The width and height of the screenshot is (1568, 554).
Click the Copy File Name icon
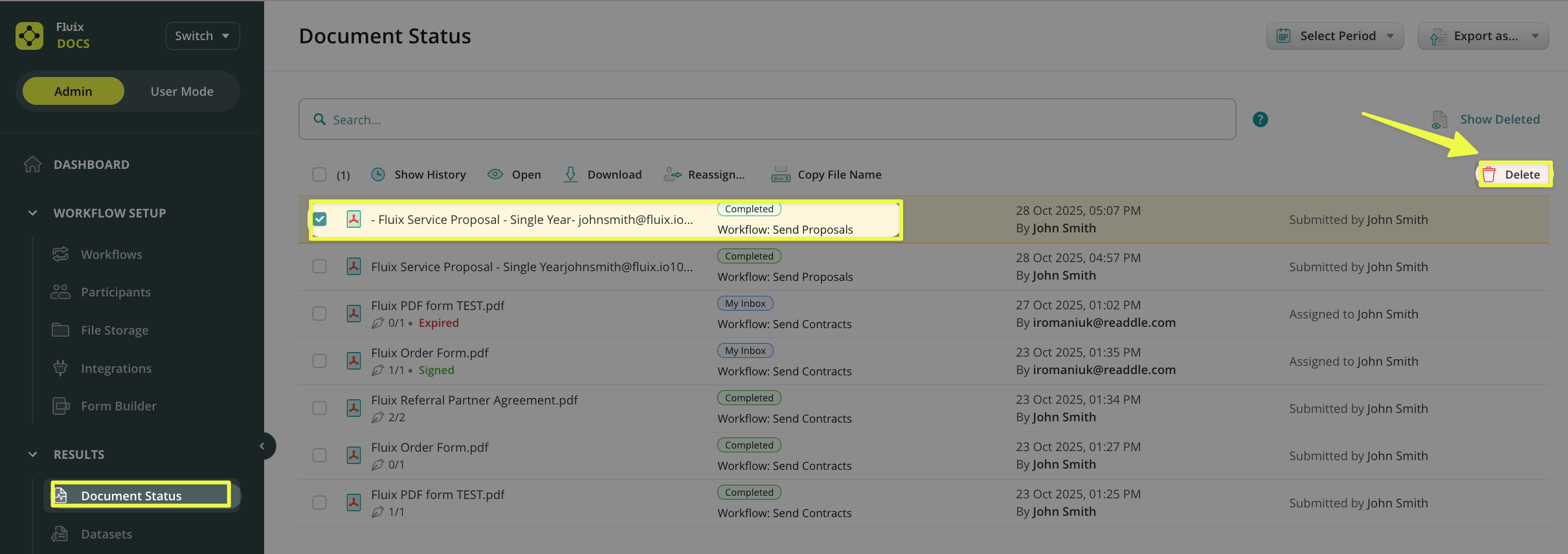(780, 175)
